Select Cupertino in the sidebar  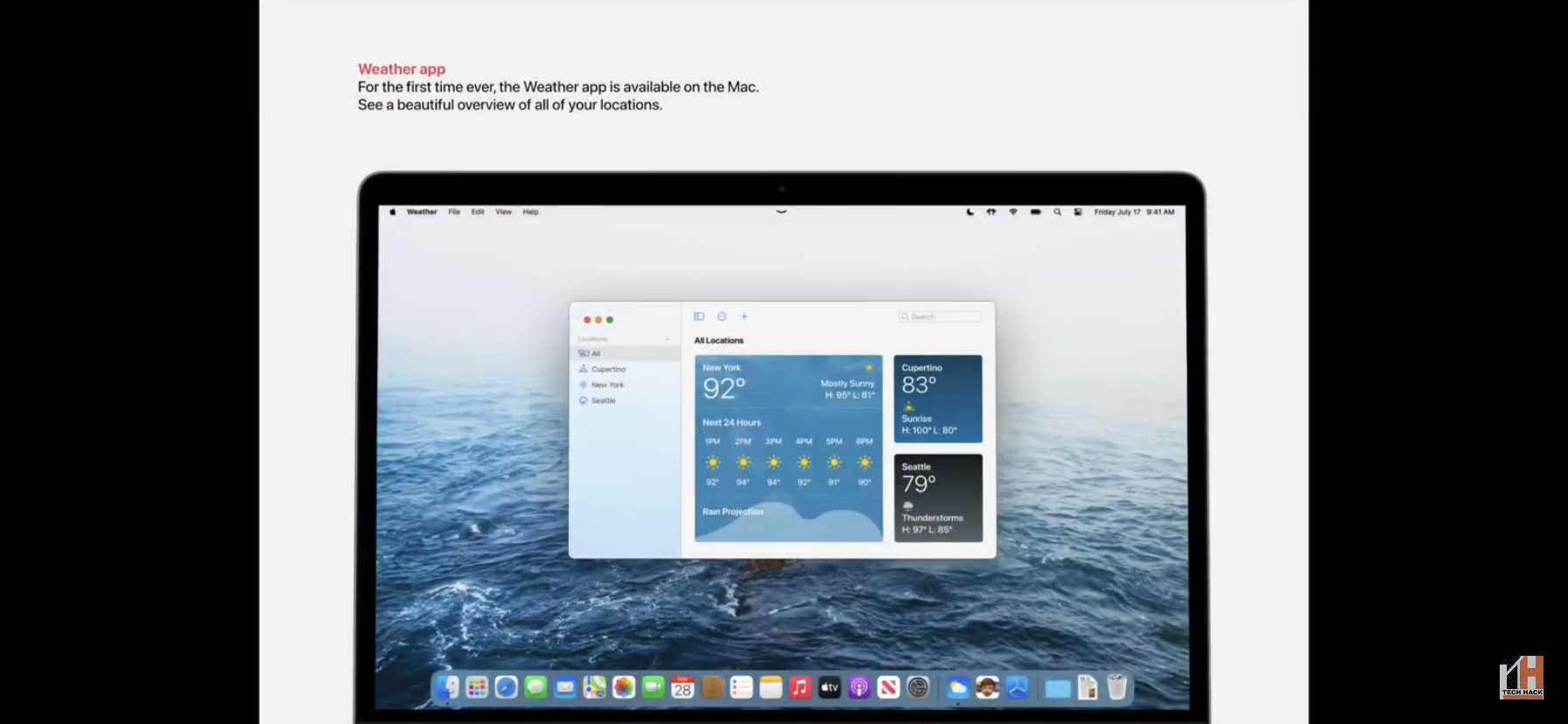(625, 369)
